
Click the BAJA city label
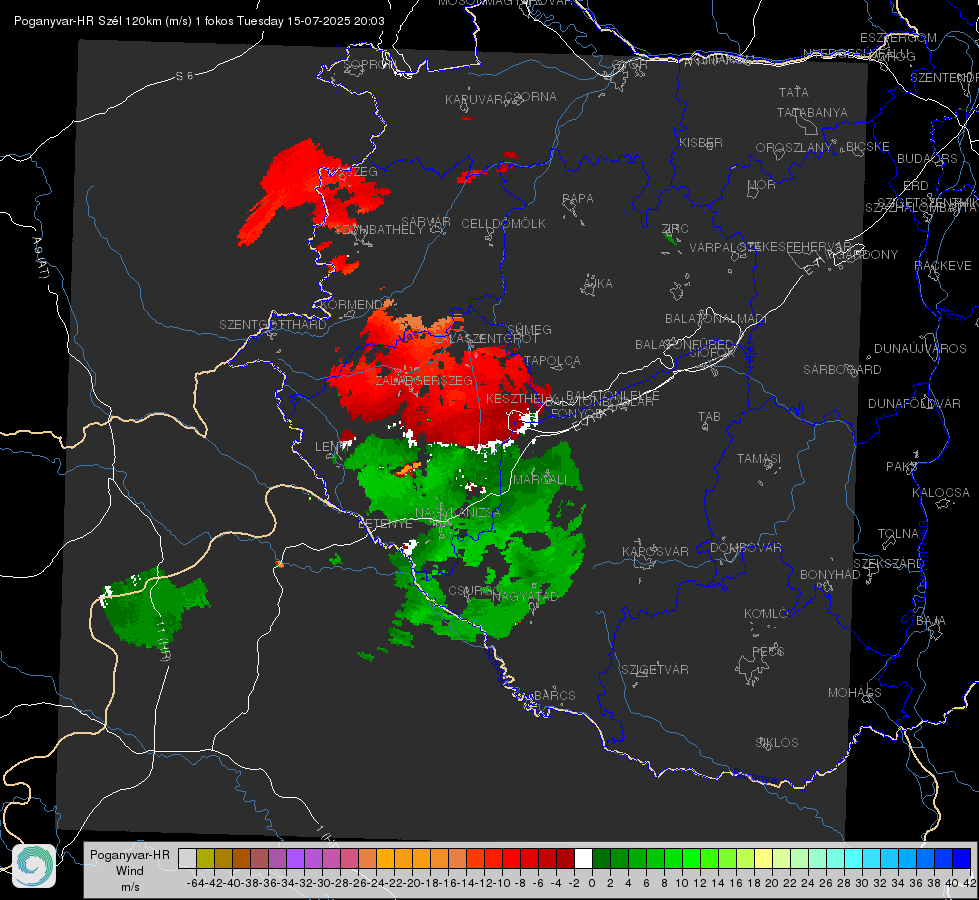pyautogui.click(x=931, y=621)
